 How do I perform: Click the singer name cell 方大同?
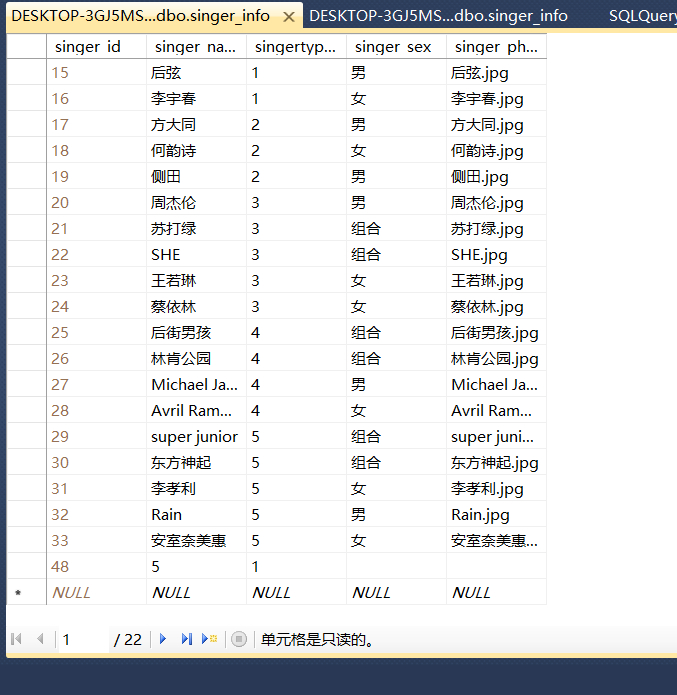[196, 125]
